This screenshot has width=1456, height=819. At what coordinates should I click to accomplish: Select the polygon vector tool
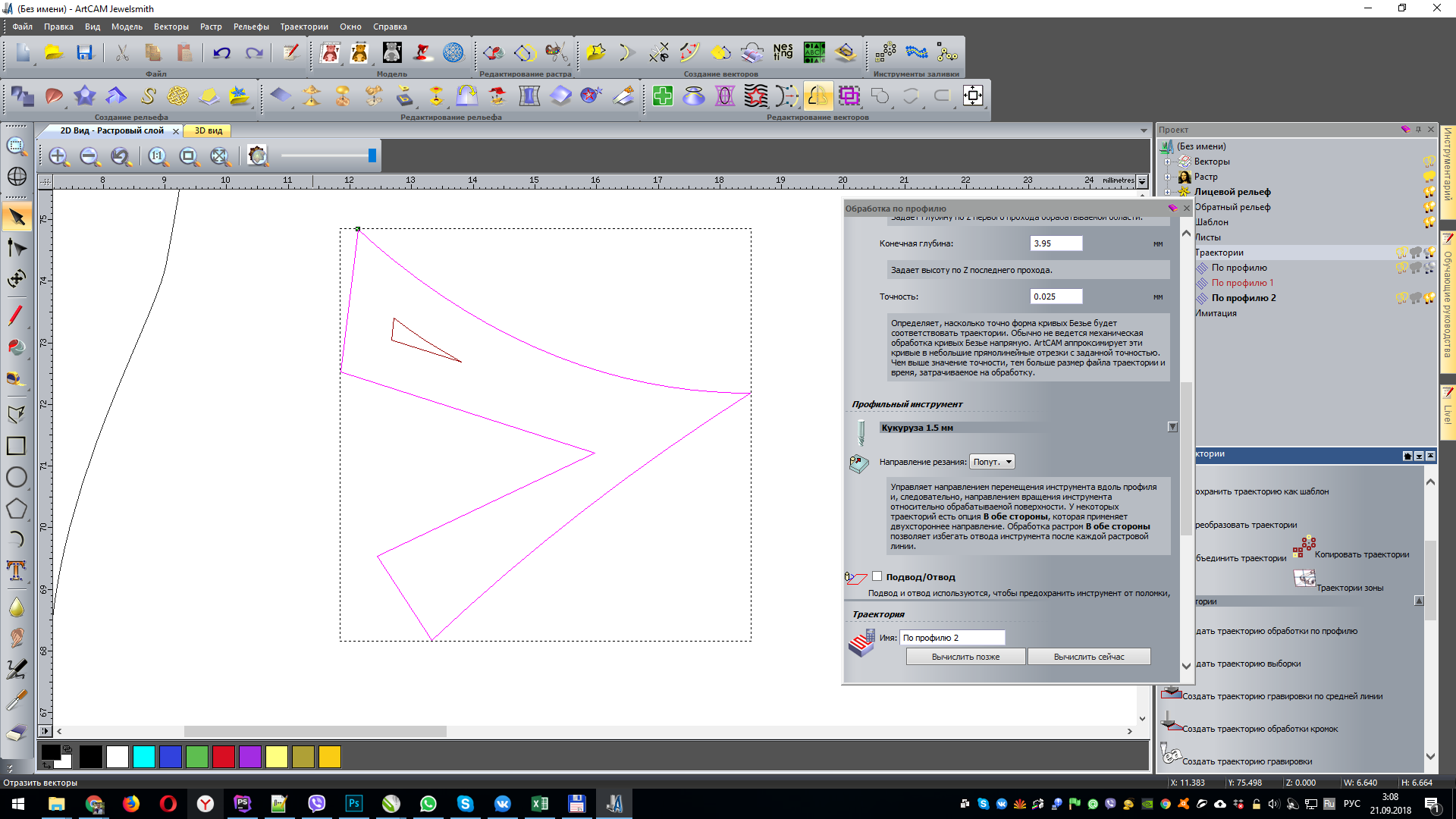16,508
